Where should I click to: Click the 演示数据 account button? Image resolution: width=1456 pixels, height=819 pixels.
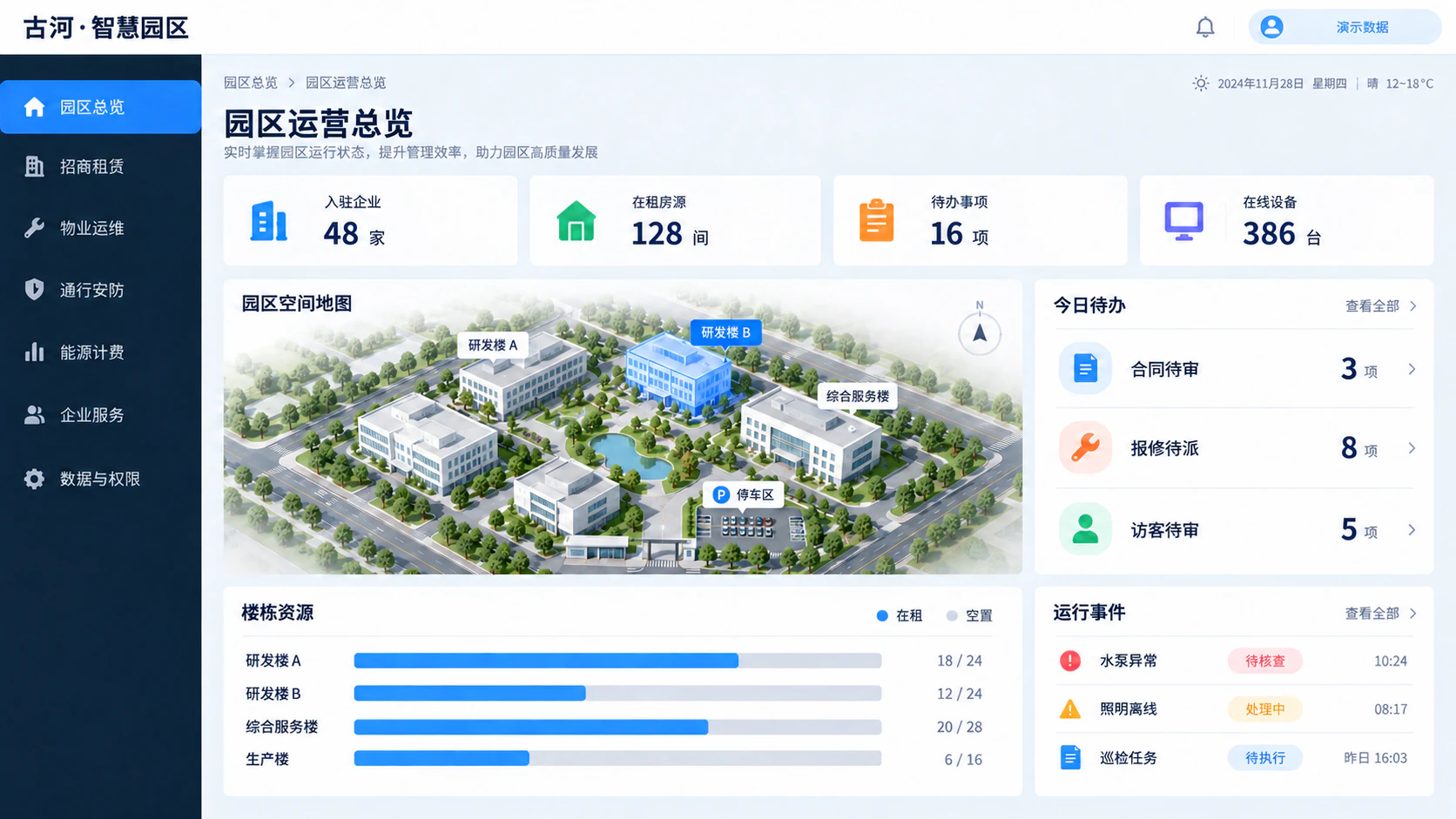[1345, 27]
